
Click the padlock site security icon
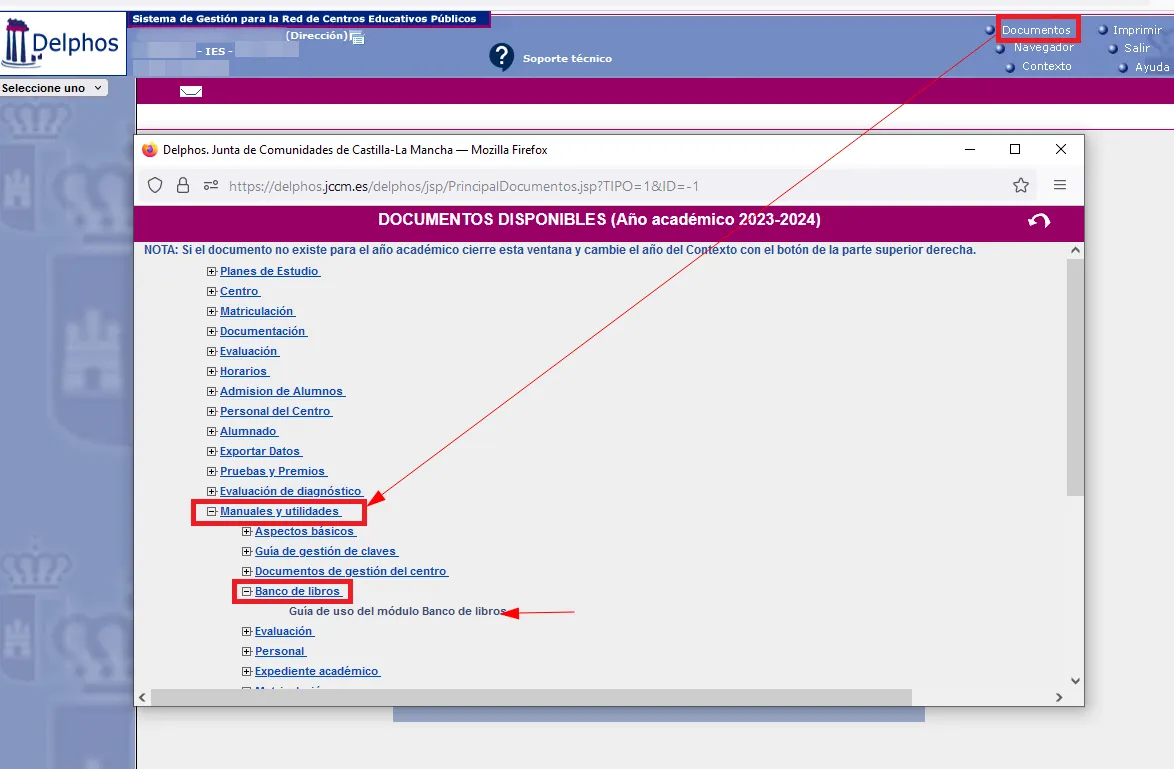tap(182, 185)
